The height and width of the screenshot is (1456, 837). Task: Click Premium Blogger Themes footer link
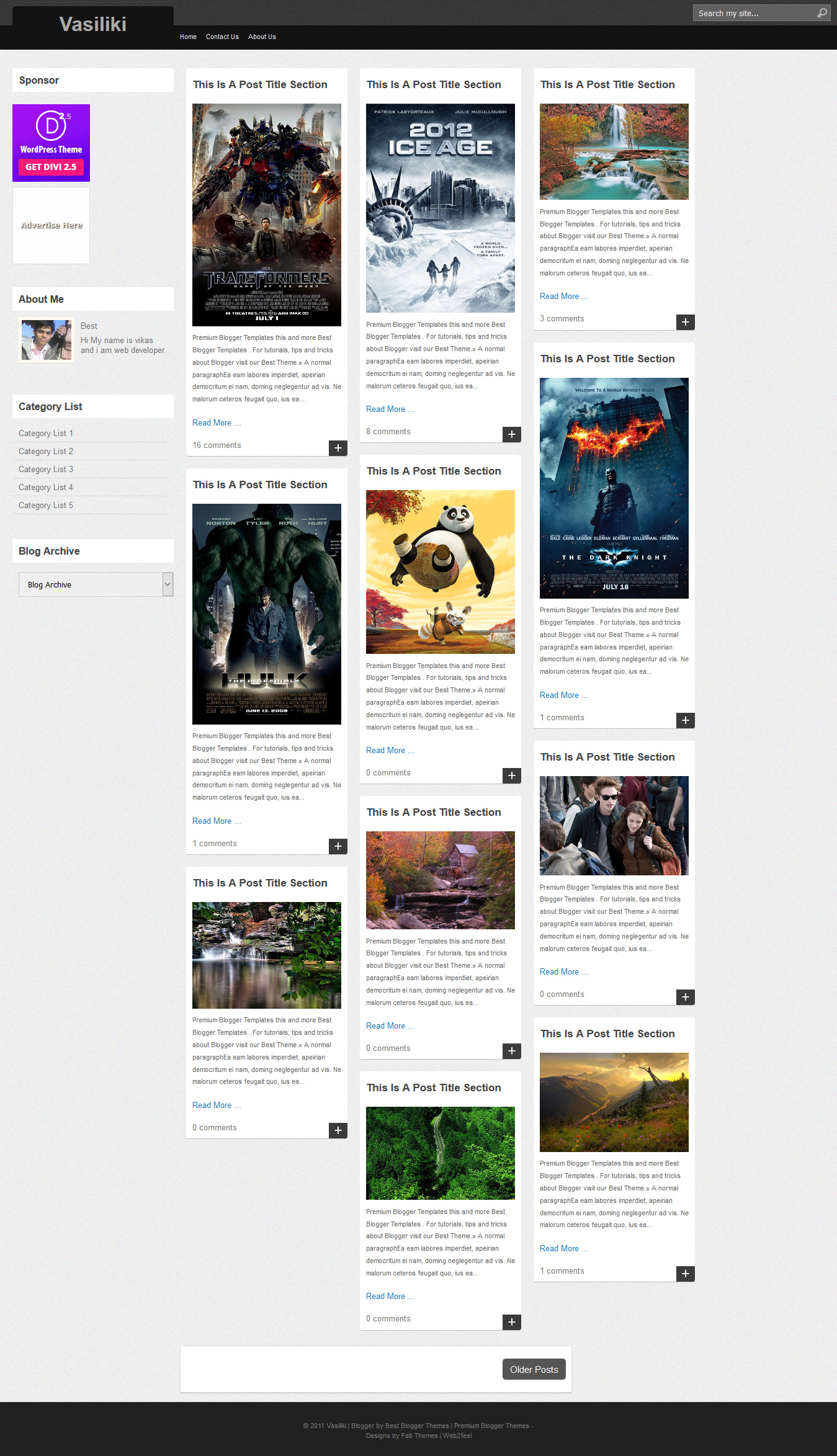[491, 1426]
